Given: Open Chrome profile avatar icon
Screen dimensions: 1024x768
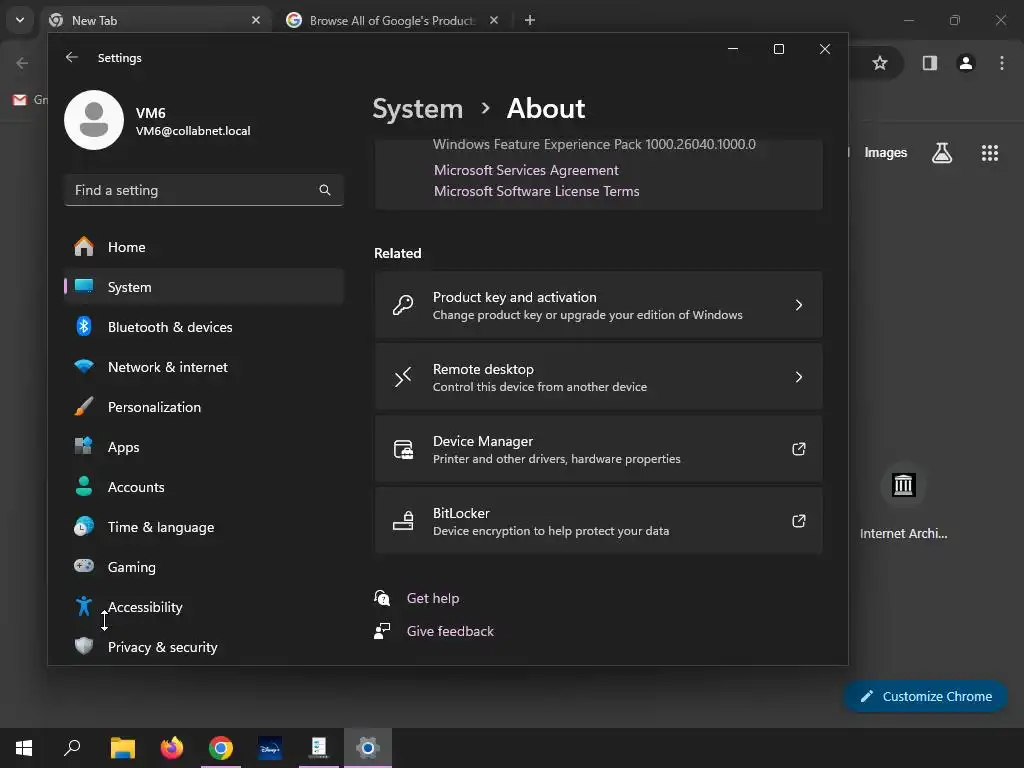Looking at the screenshot, I should click(x=965, y=63).
